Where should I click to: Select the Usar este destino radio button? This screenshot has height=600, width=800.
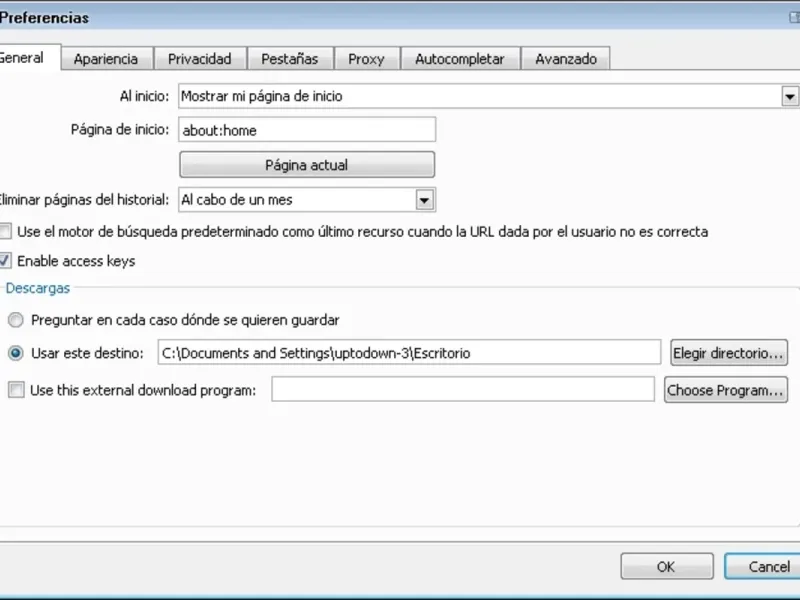pyautogui.click(x=16, y=353)
